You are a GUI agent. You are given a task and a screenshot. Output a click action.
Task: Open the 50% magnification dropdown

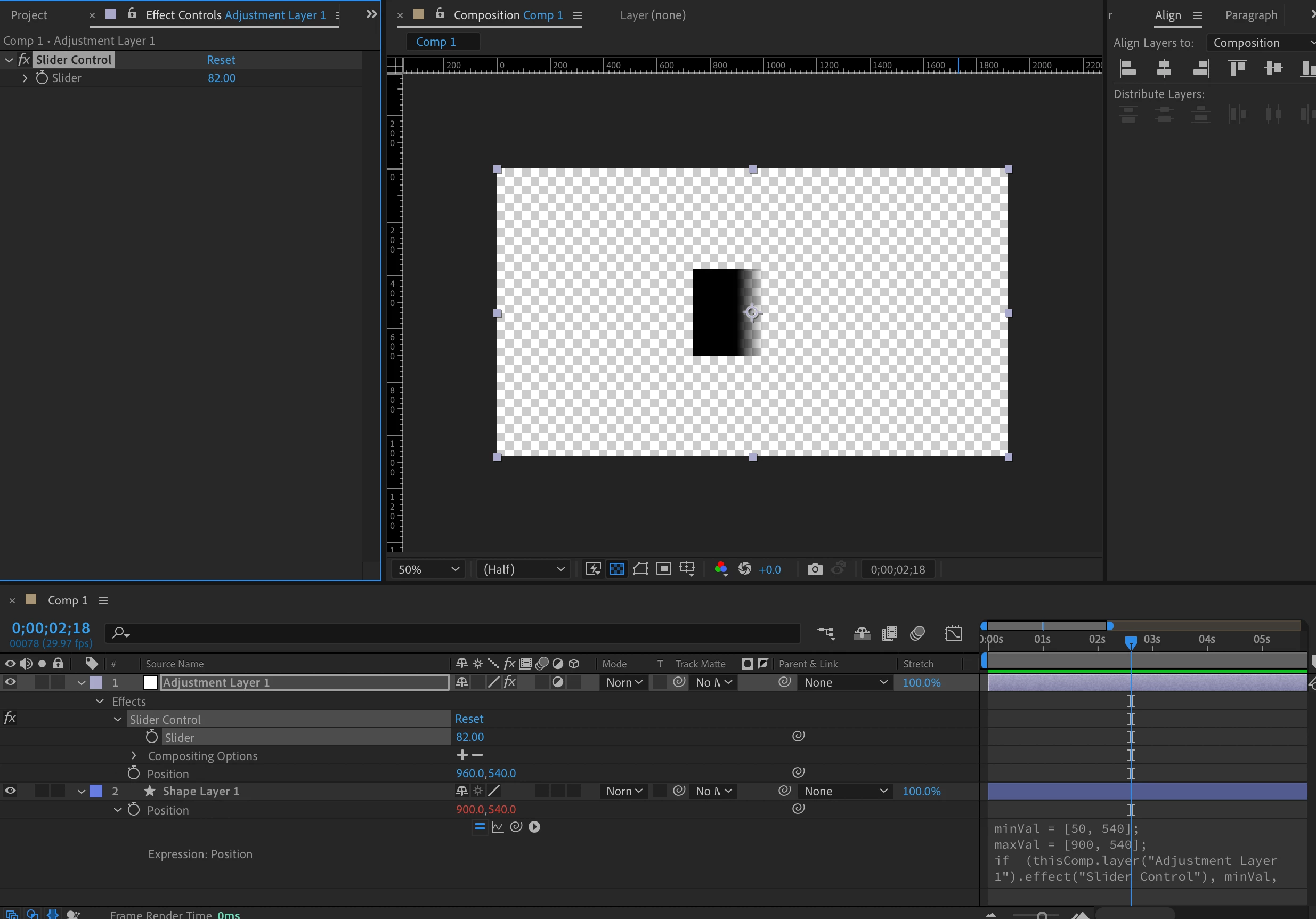[x=428, y=569]
